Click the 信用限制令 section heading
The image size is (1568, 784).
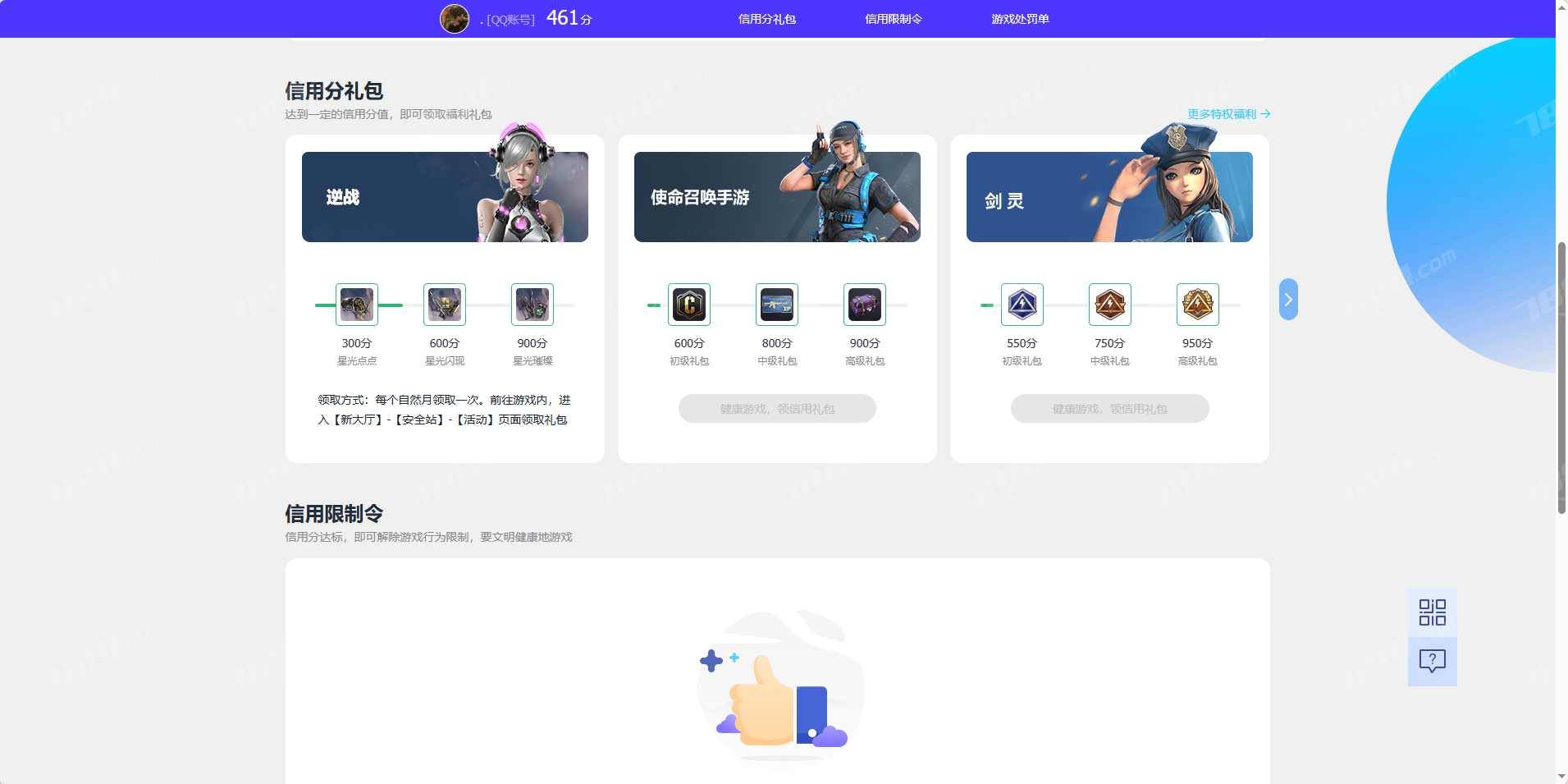click(x=334, y=513)
